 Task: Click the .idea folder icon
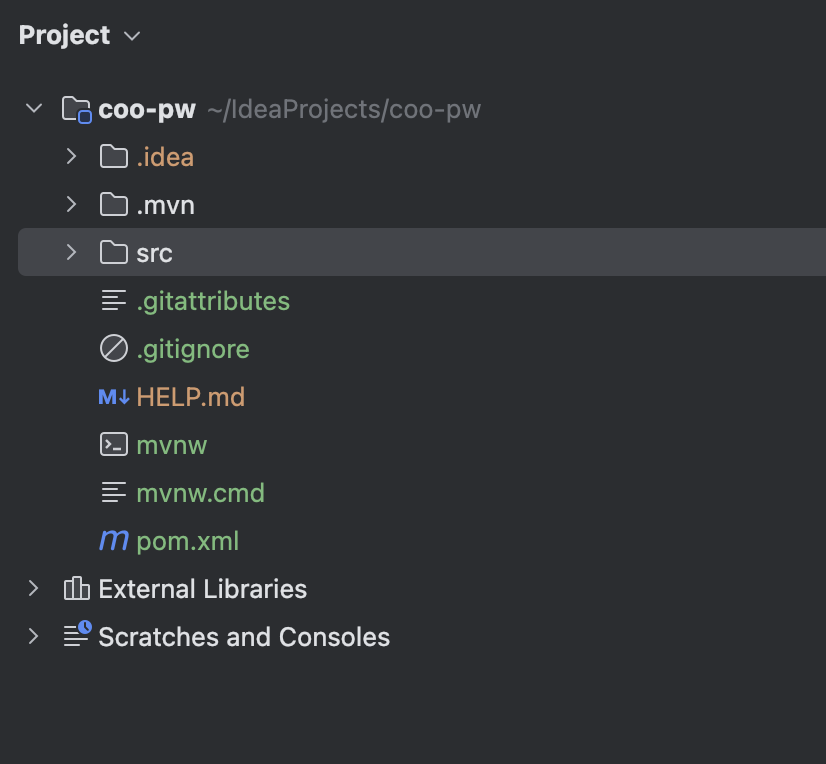pyautogui.click(x=114, y=157)
